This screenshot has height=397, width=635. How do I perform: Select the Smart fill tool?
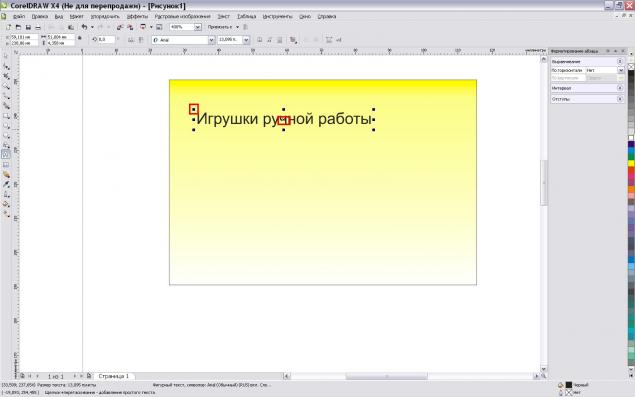(x=6, y=105)
